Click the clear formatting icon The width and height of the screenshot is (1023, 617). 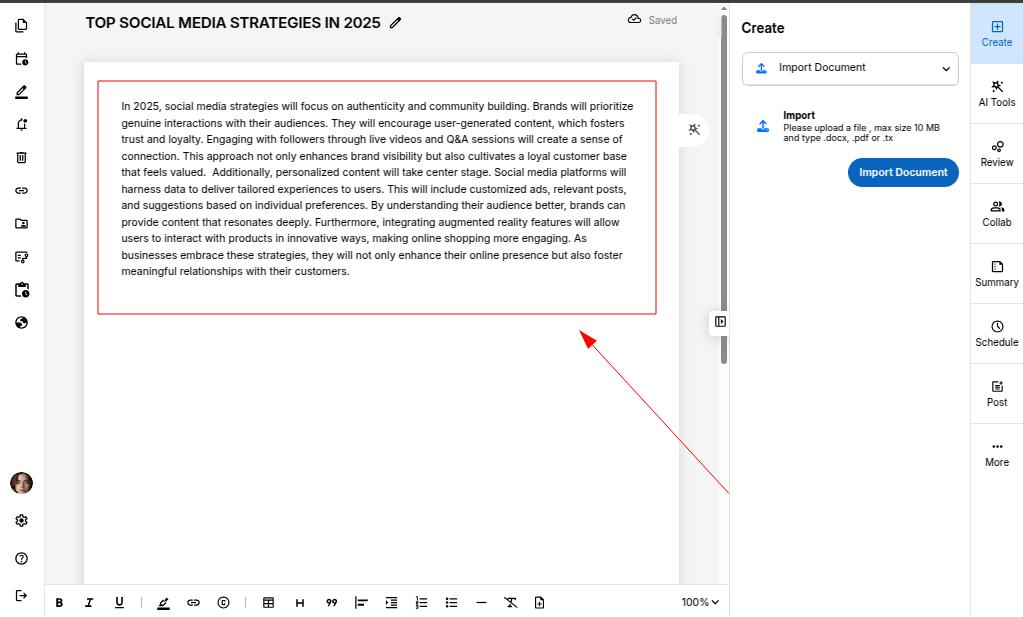(510, 603)
